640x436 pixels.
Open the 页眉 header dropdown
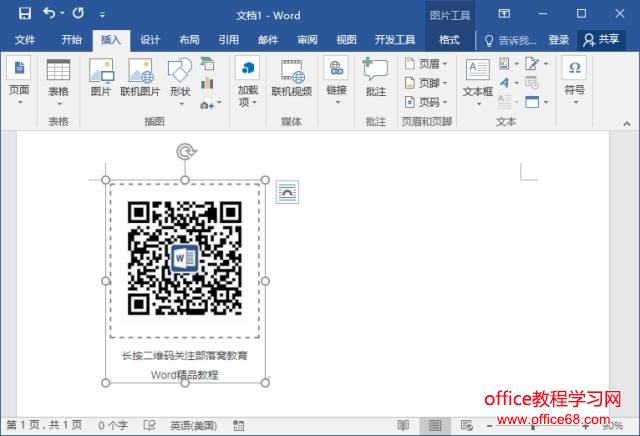[x=445, y=64]
